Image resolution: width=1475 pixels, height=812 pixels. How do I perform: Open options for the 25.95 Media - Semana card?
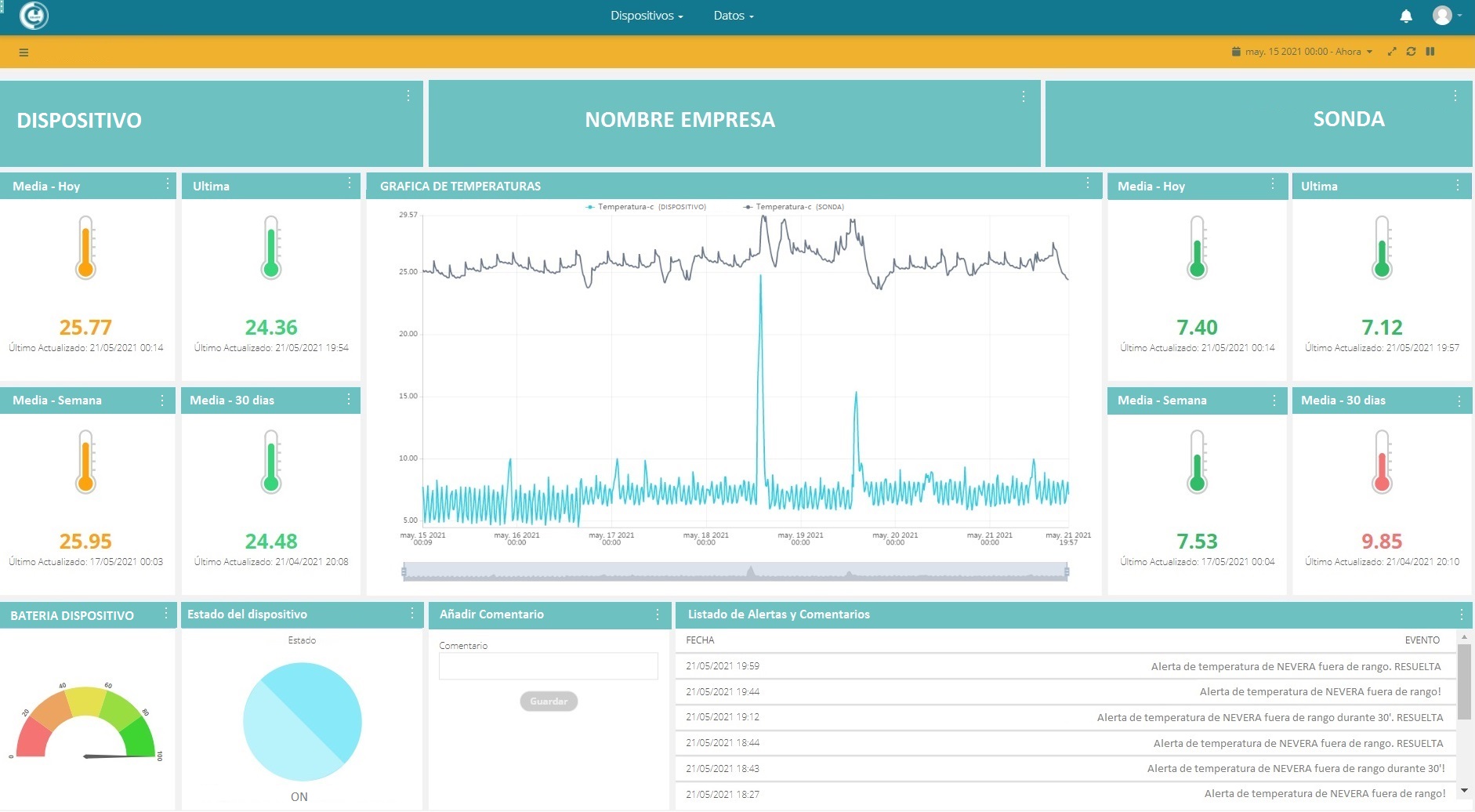pos(162,401)
